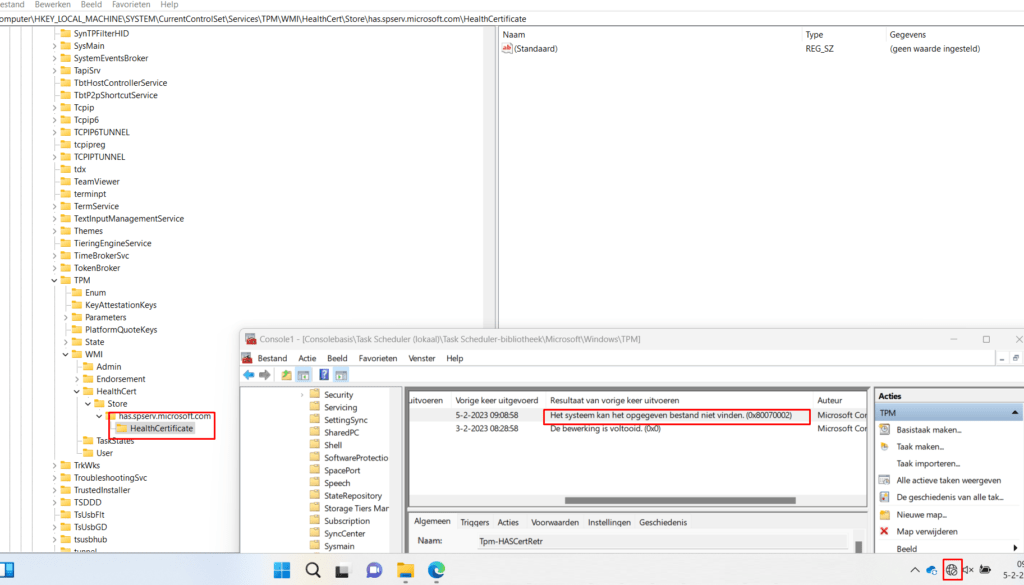Image resolution: width=1024 pixels, height=585 pixels.
Task: Collapse the TPM registry key
Action: coord(55,280)
